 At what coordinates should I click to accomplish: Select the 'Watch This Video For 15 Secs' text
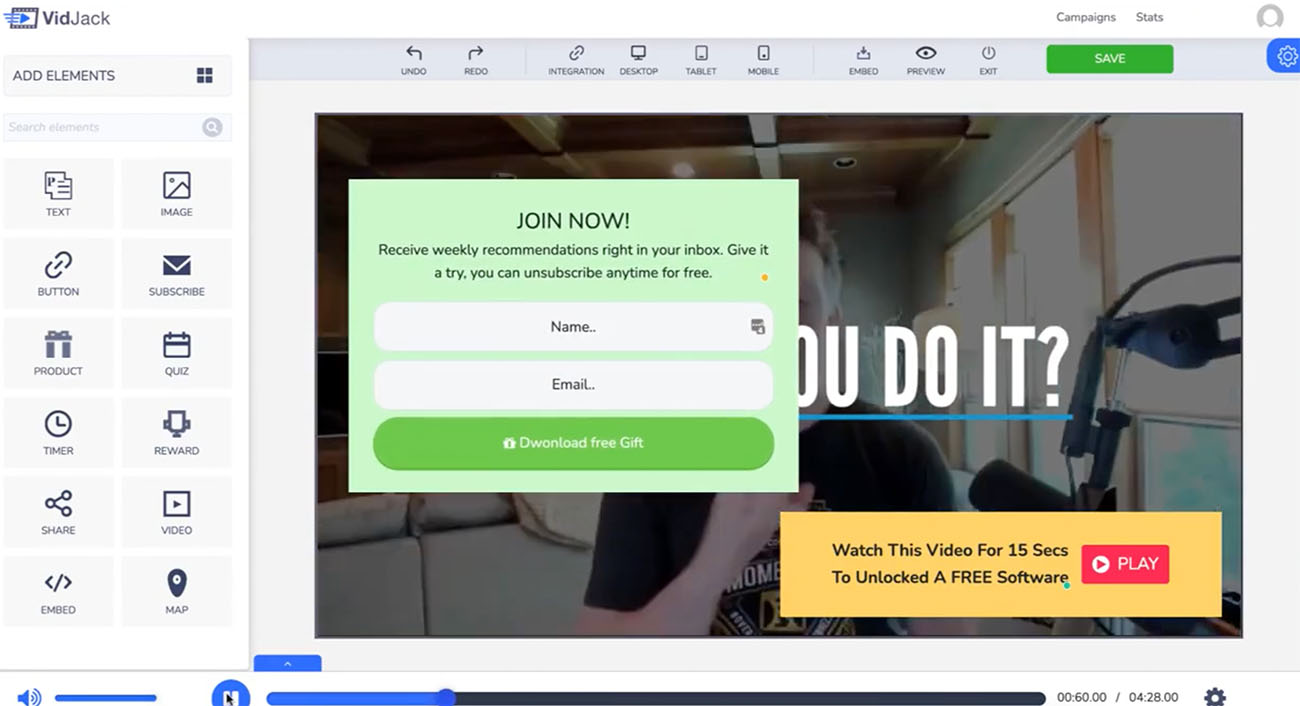click(950, 564)
